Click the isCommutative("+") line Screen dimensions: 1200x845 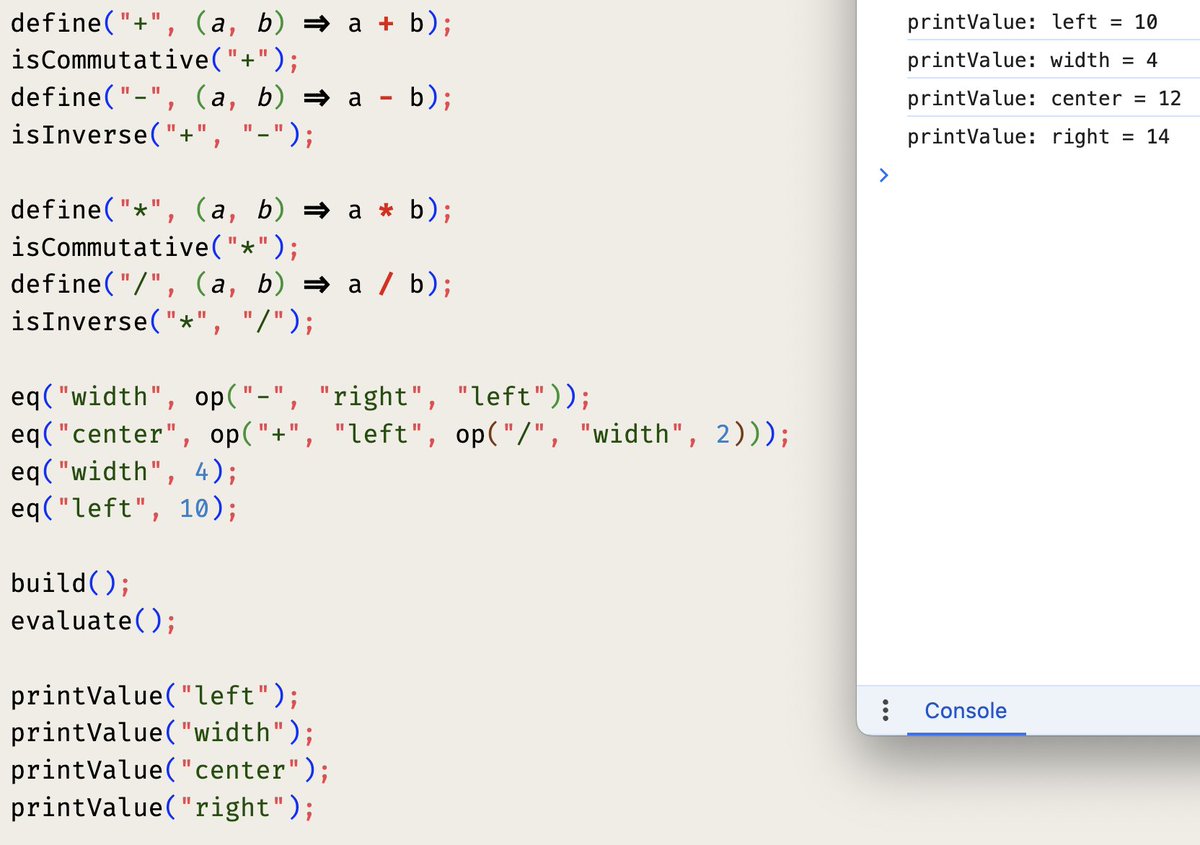point(155,61)
